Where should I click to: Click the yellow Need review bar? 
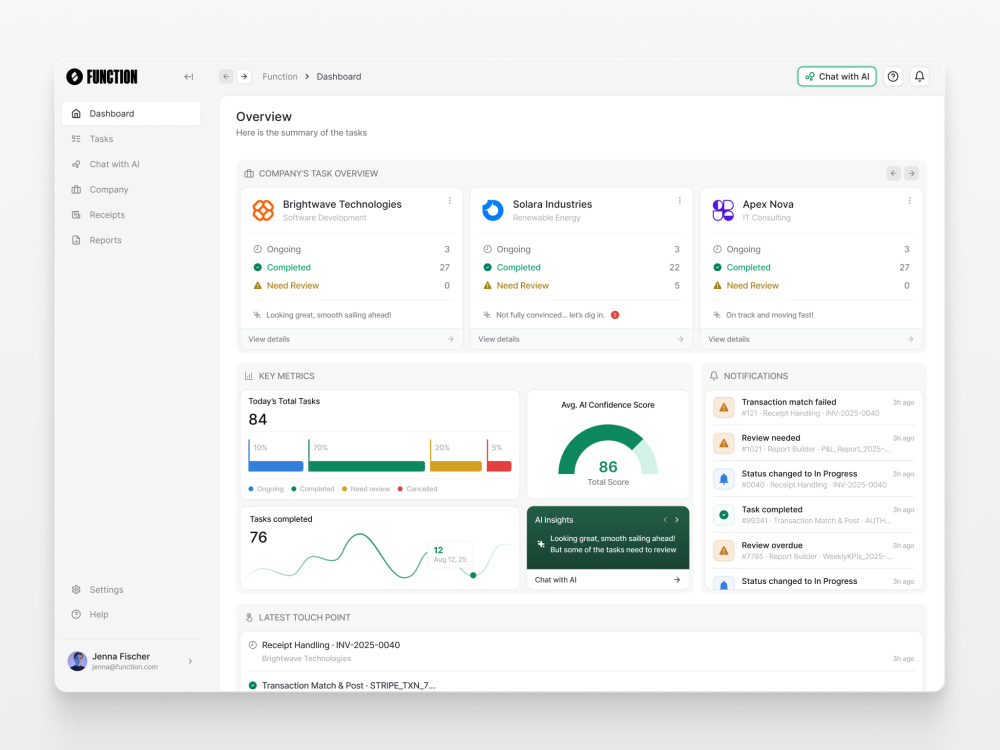(456, 466)
